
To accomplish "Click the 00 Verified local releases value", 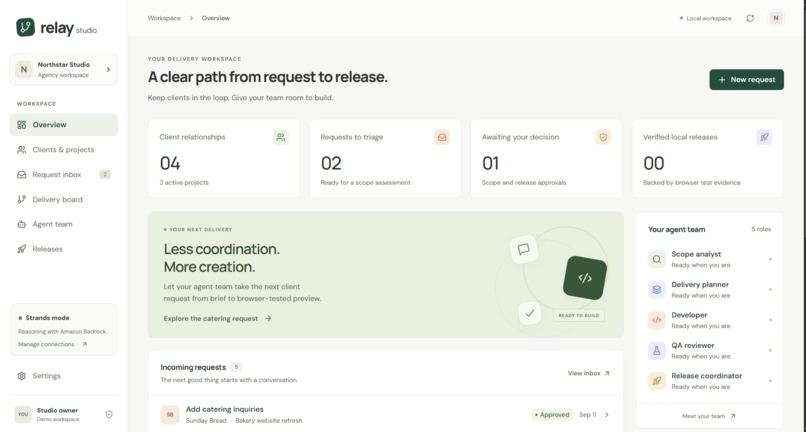I will click(x=654, y=164).
